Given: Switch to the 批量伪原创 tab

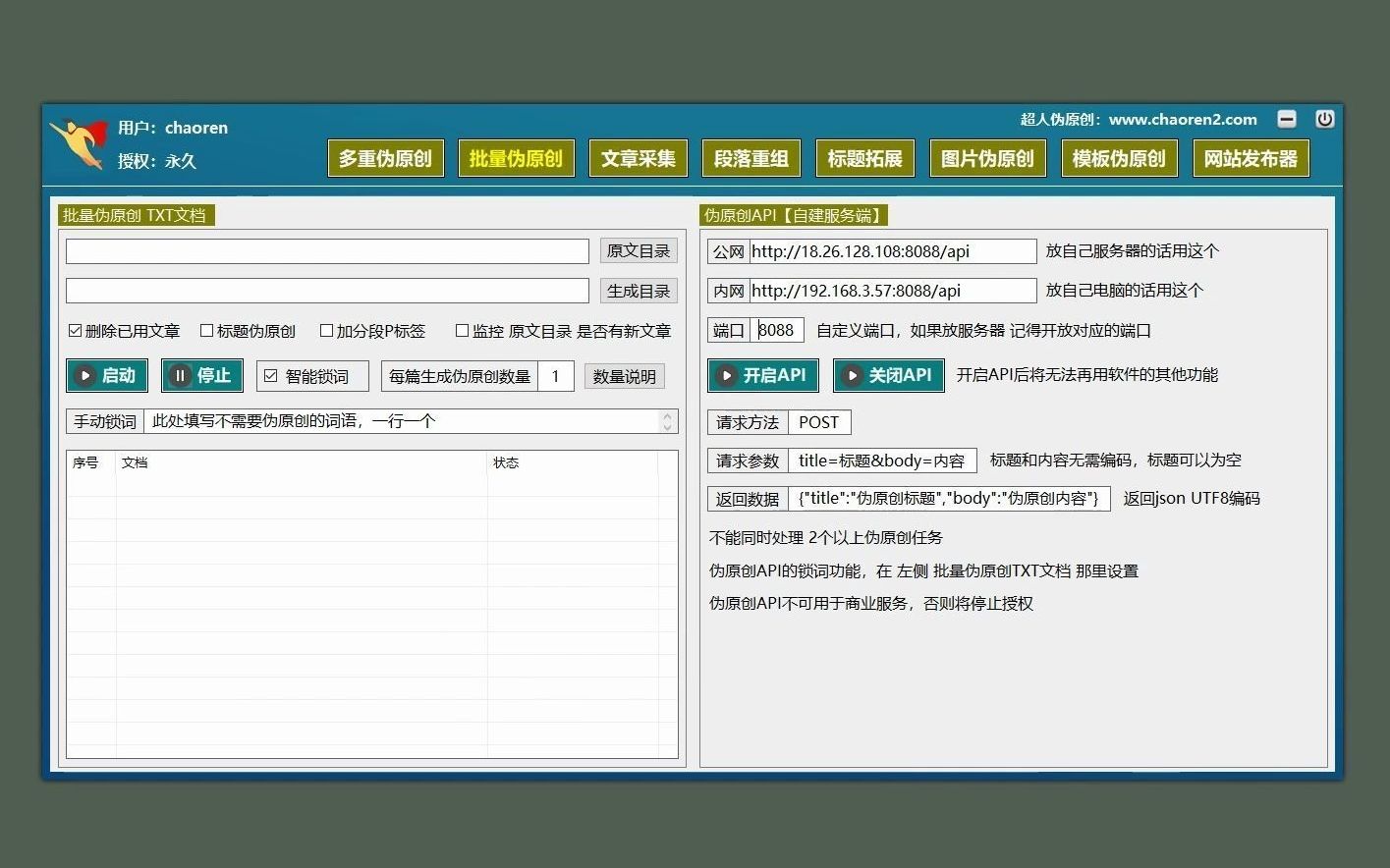Looking at the screenshot, I should tap(516, 158).
